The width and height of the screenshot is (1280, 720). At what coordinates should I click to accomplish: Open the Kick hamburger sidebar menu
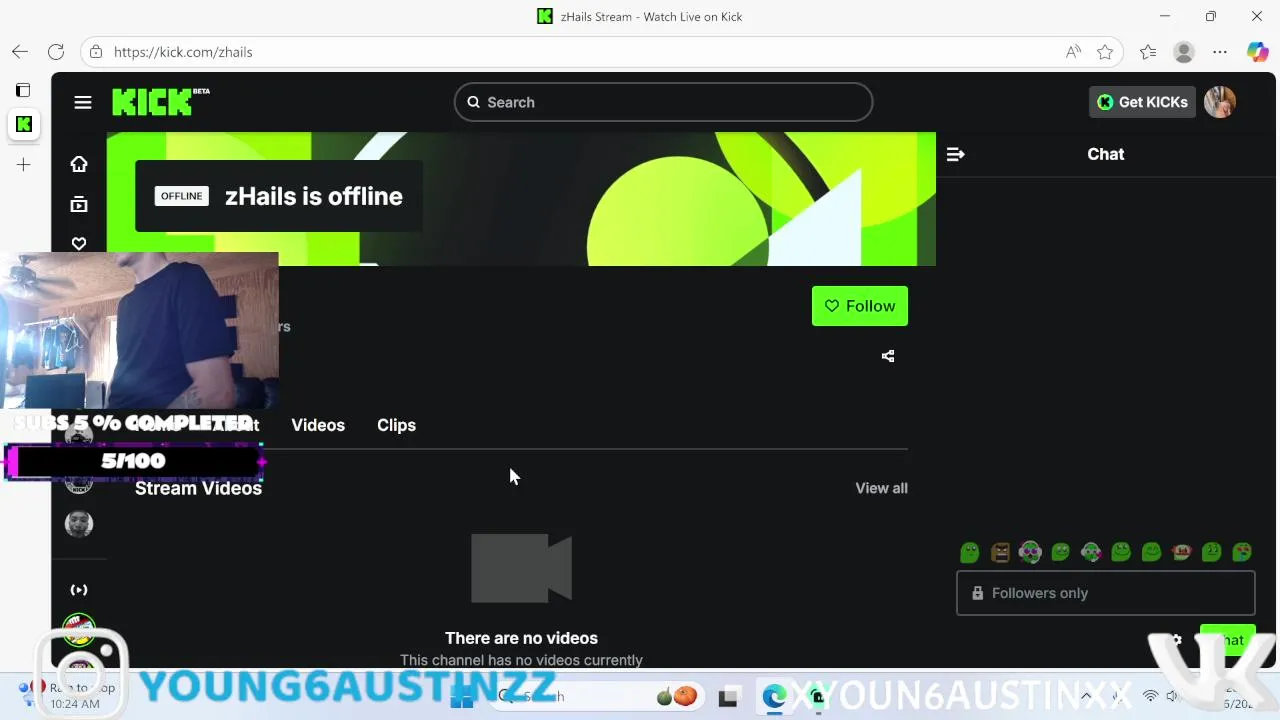[83, 102]
